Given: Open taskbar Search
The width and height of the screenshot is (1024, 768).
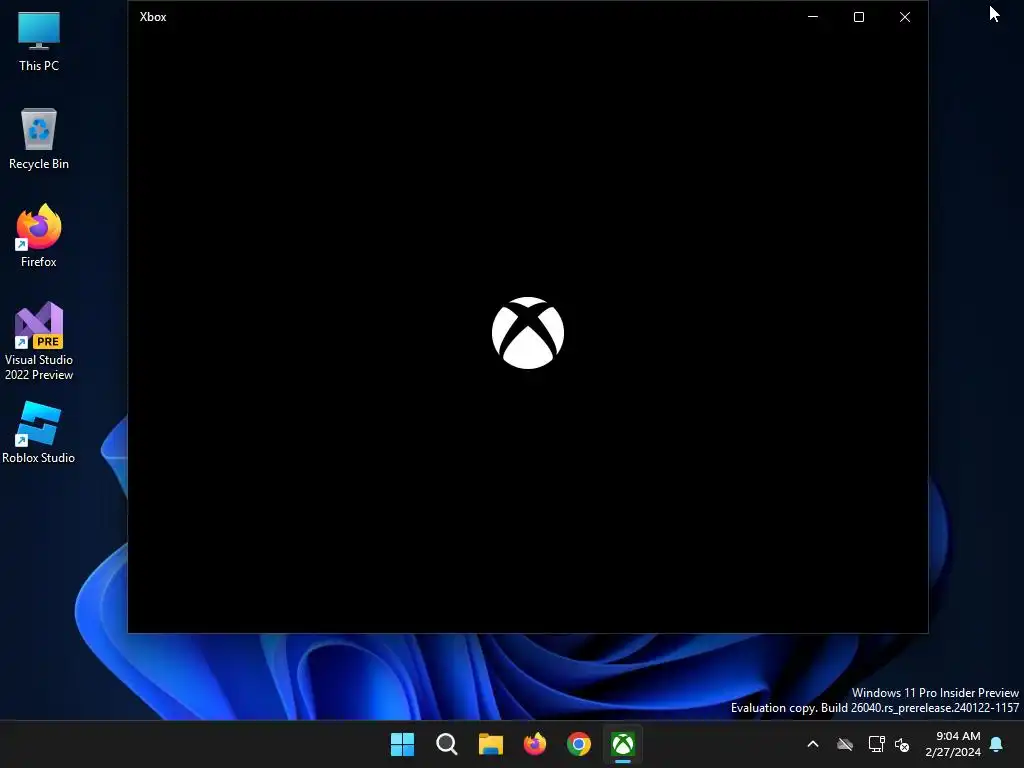Looking at the screenshot, I should (447, 744).
